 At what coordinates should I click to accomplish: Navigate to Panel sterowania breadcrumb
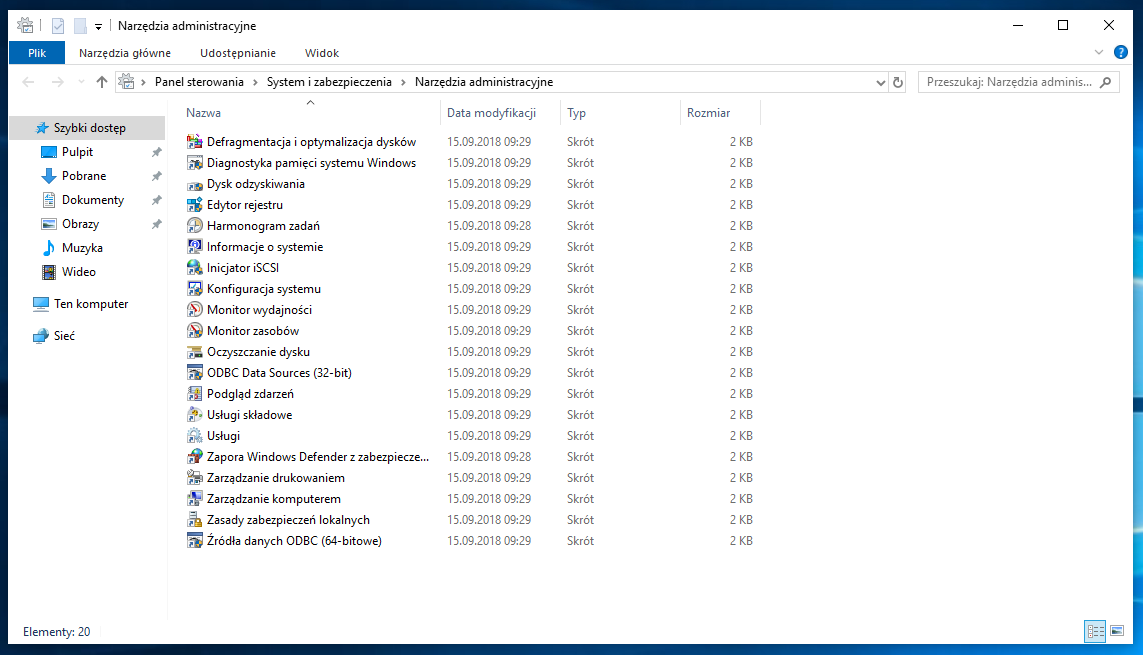[x=199, y=82]
